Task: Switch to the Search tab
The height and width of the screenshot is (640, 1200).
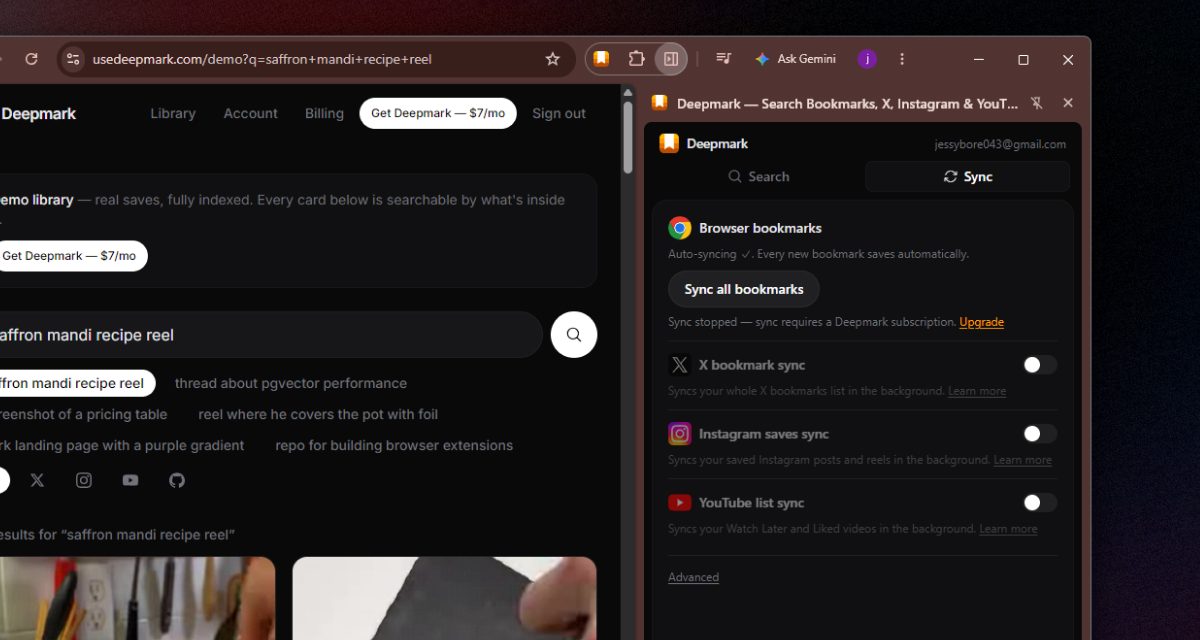Action: pos(758,176)
